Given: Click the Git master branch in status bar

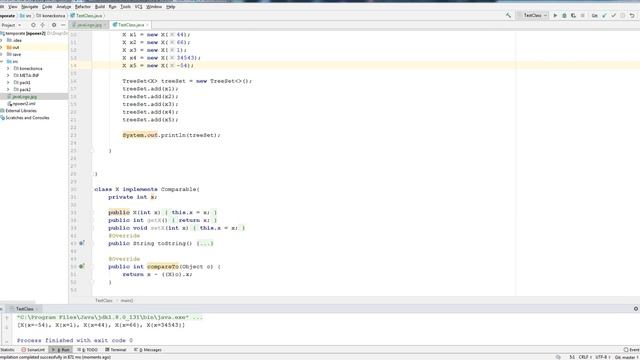Looking at the screenshot, I should tap(627, 357).
